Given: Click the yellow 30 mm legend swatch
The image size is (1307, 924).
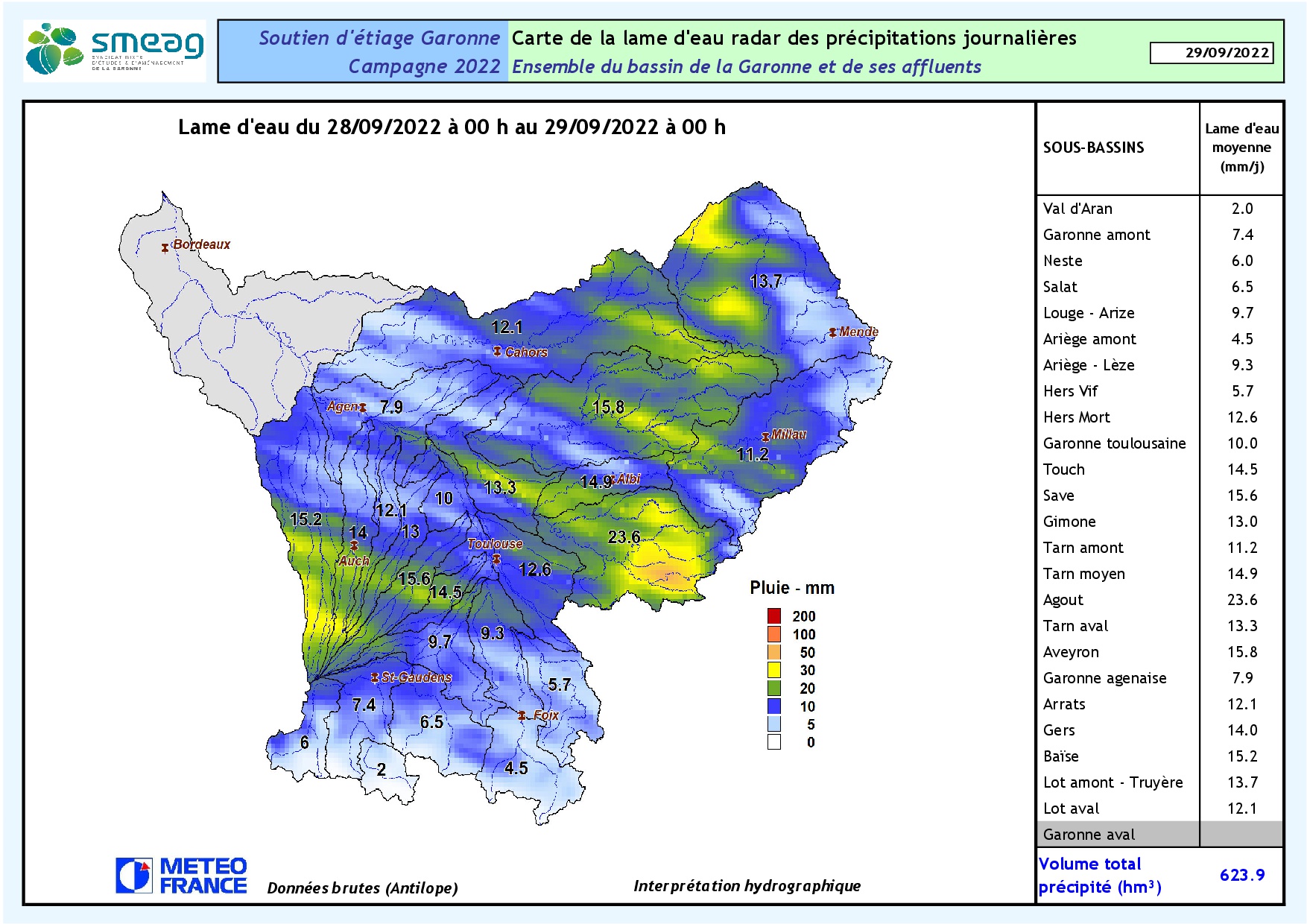Looking at the screenshot, I should (774, 670).
